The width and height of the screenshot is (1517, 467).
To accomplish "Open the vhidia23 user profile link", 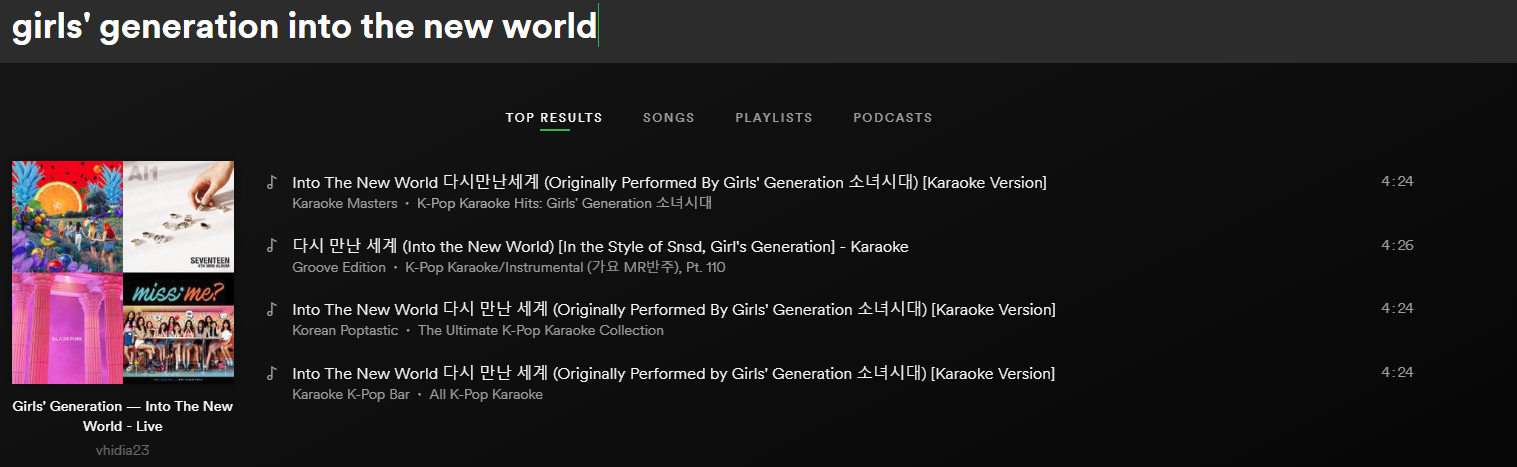I will [x=123, y=450].
